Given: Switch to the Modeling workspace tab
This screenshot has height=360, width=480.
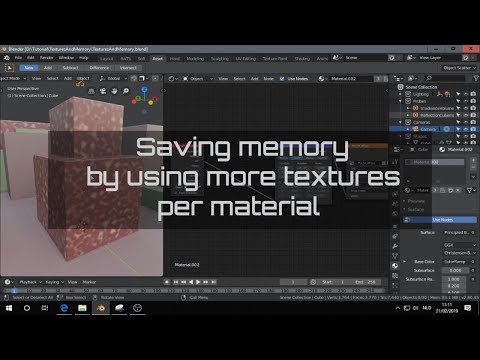Looking at the screenshot, I should 195,59.
